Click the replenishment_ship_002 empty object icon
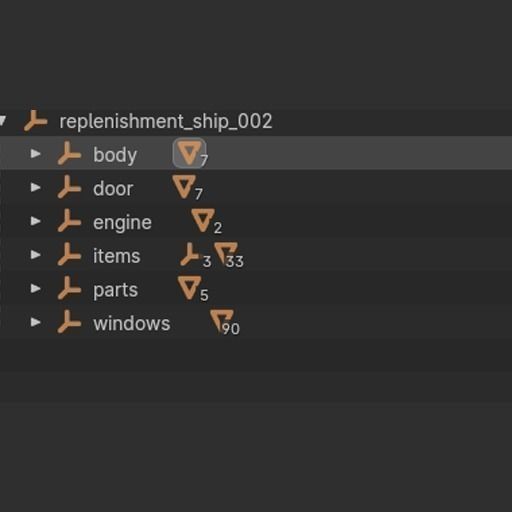 pyautogui.click(x=36, y=121)
